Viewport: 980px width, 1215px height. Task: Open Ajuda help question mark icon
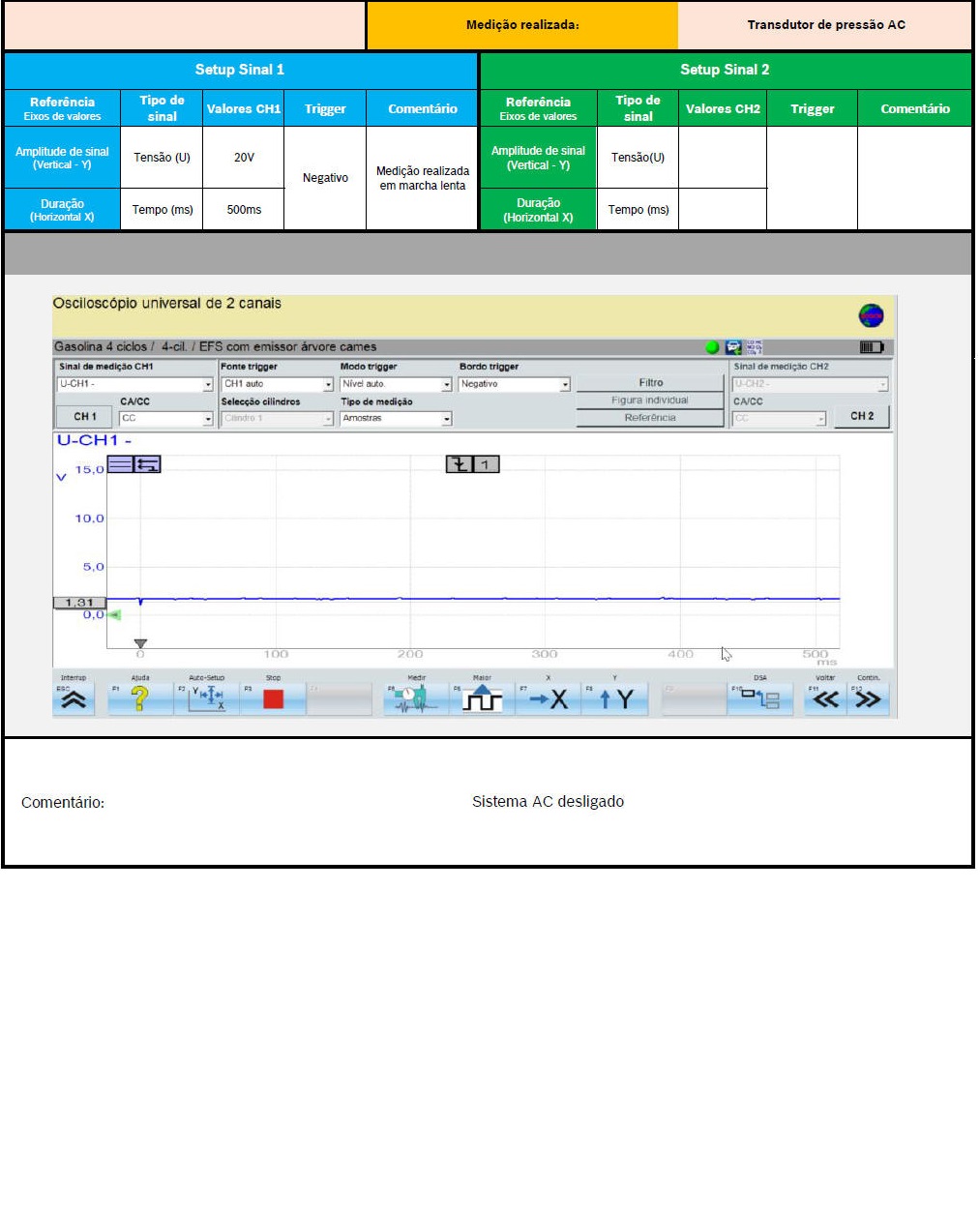[x=140, y=699]
